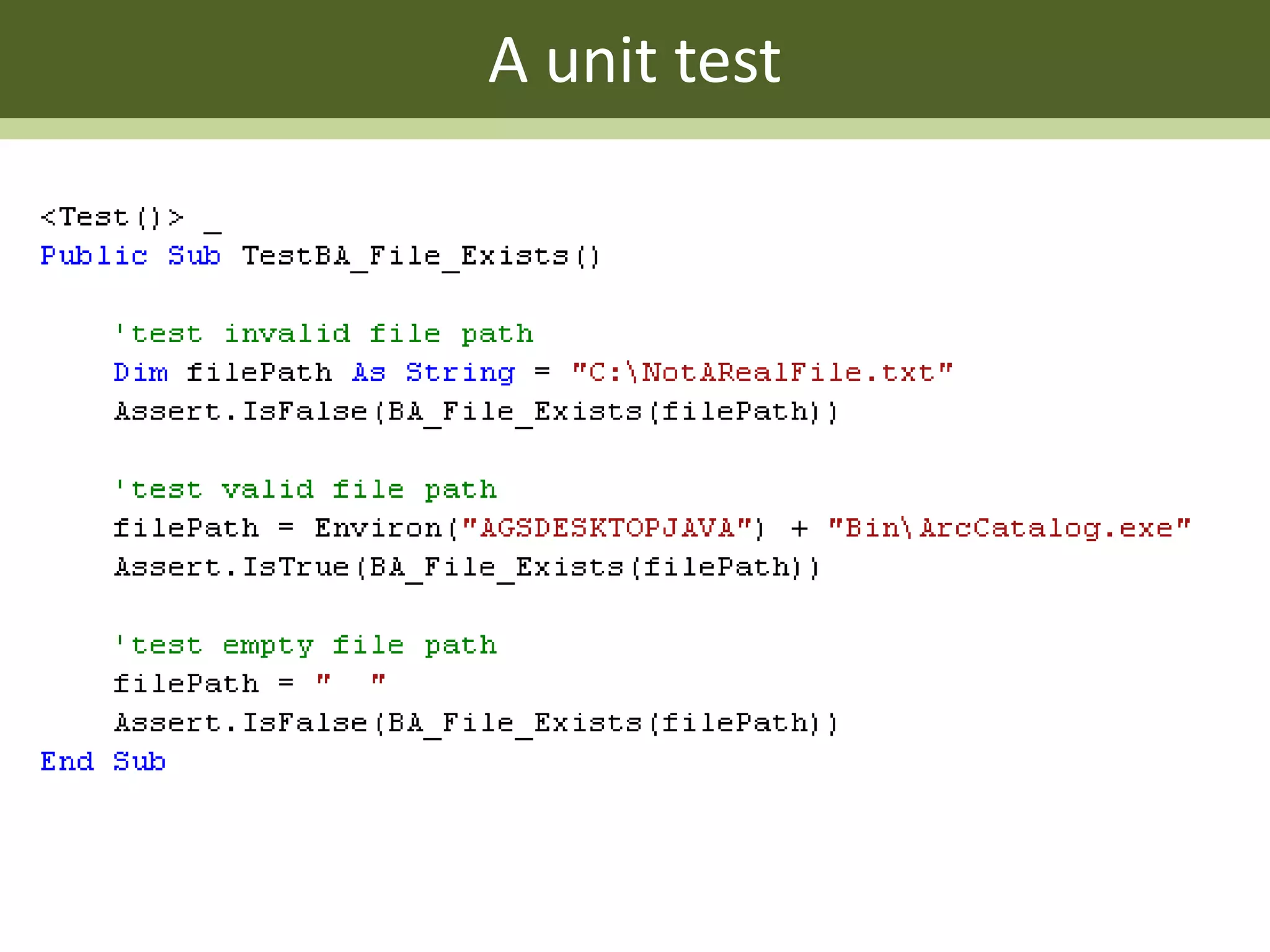Click the 'filePath = Environ(' code

pyautogui.click(x=285, y=528)
